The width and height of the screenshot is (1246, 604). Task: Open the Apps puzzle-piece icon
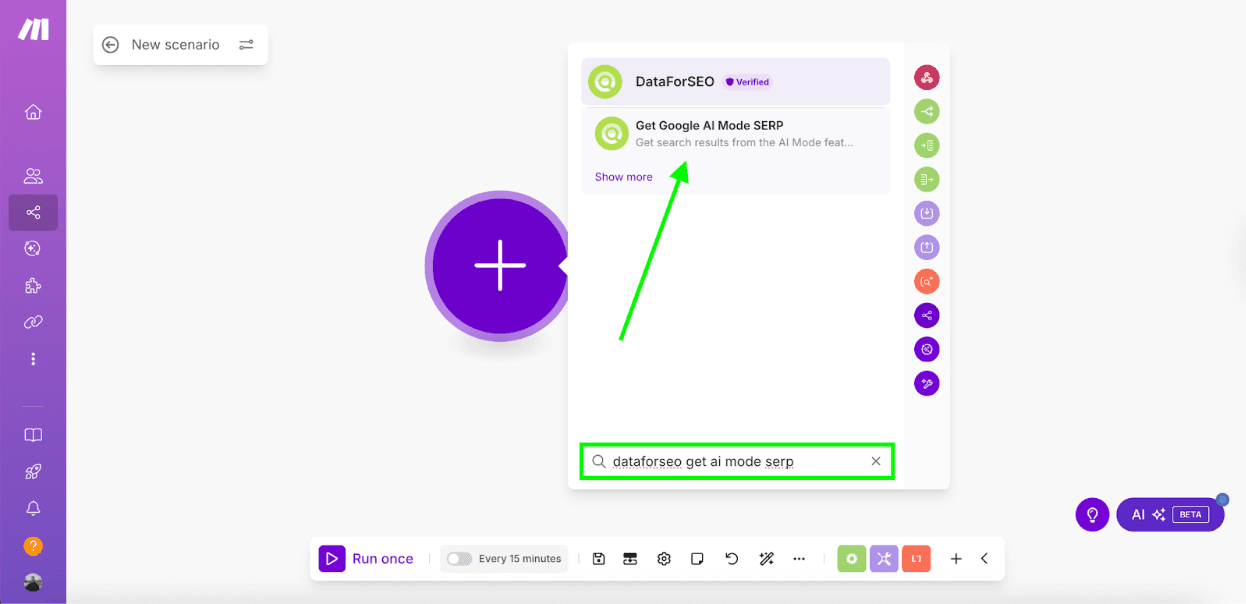pos(33,285)
